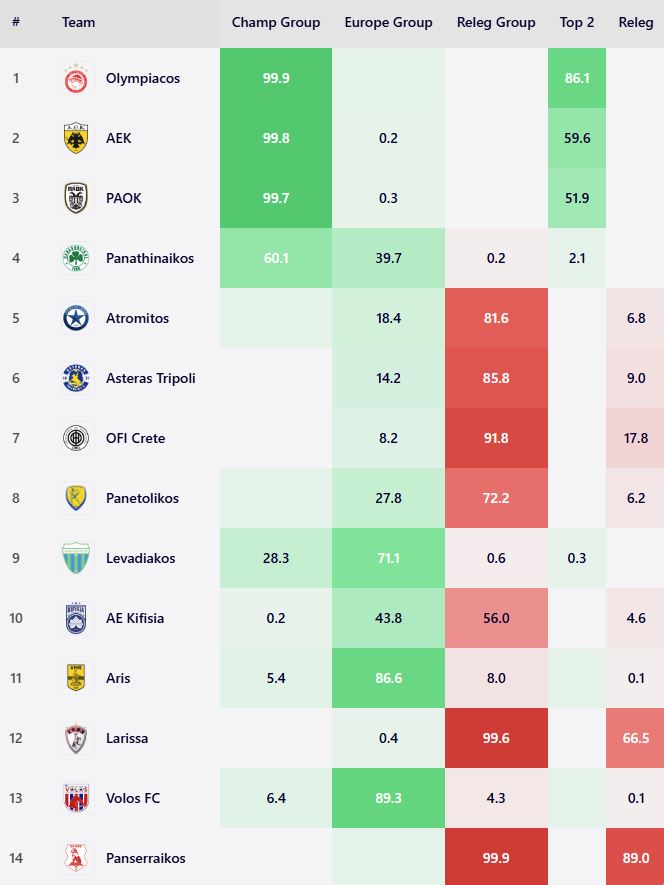The width and height of the screenshot is (664, 885).
Task: Click the Levadiakos team crest
Action: (x=76, y=558)
